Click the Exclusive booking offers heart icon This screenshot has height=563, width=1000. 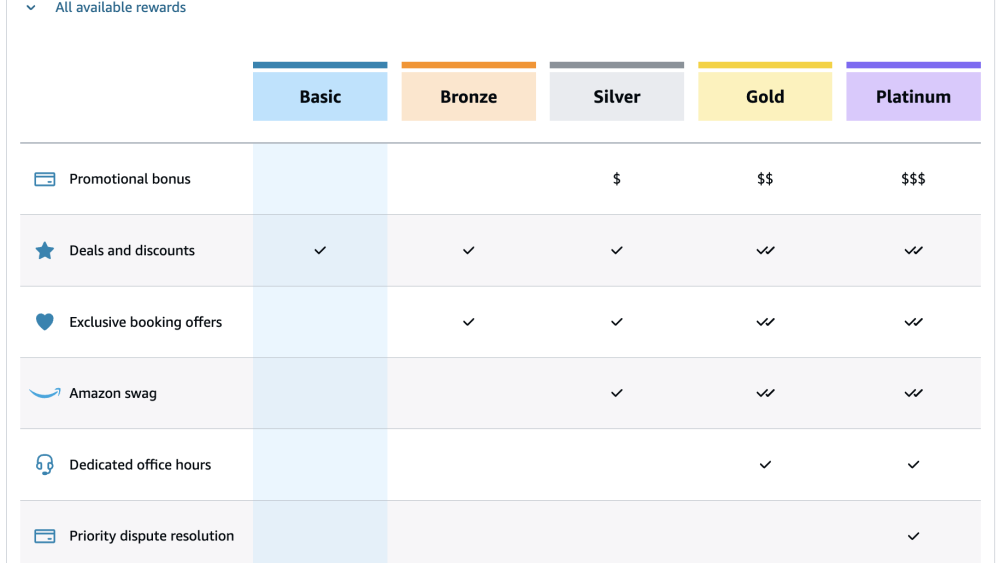[x=45, y=322]
